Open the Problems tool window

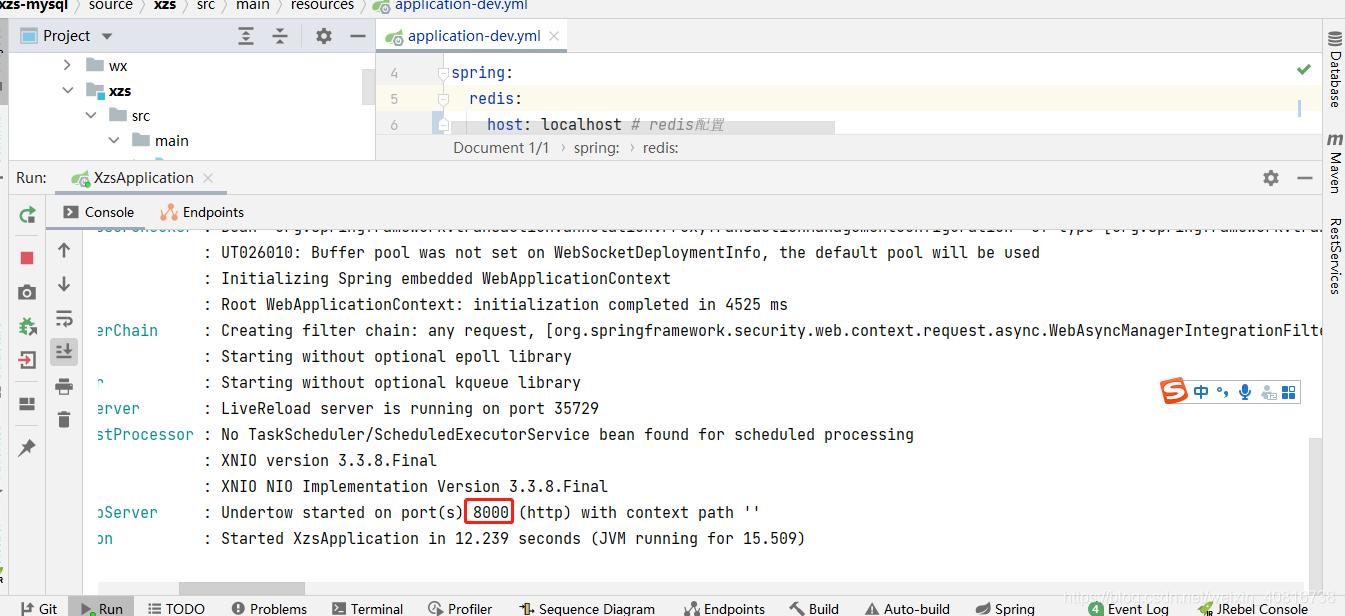pyautogui.click(x=268, y=608)
